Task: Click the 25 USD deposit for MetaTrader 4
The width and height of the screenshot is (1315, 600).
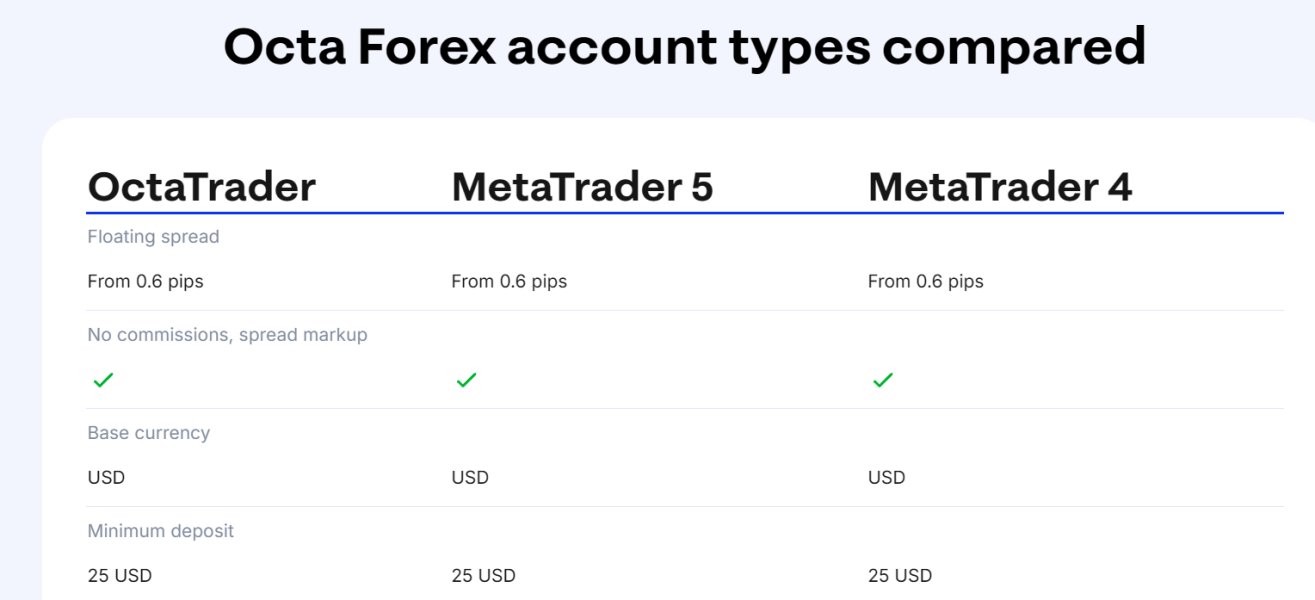Action: [899, 576]
